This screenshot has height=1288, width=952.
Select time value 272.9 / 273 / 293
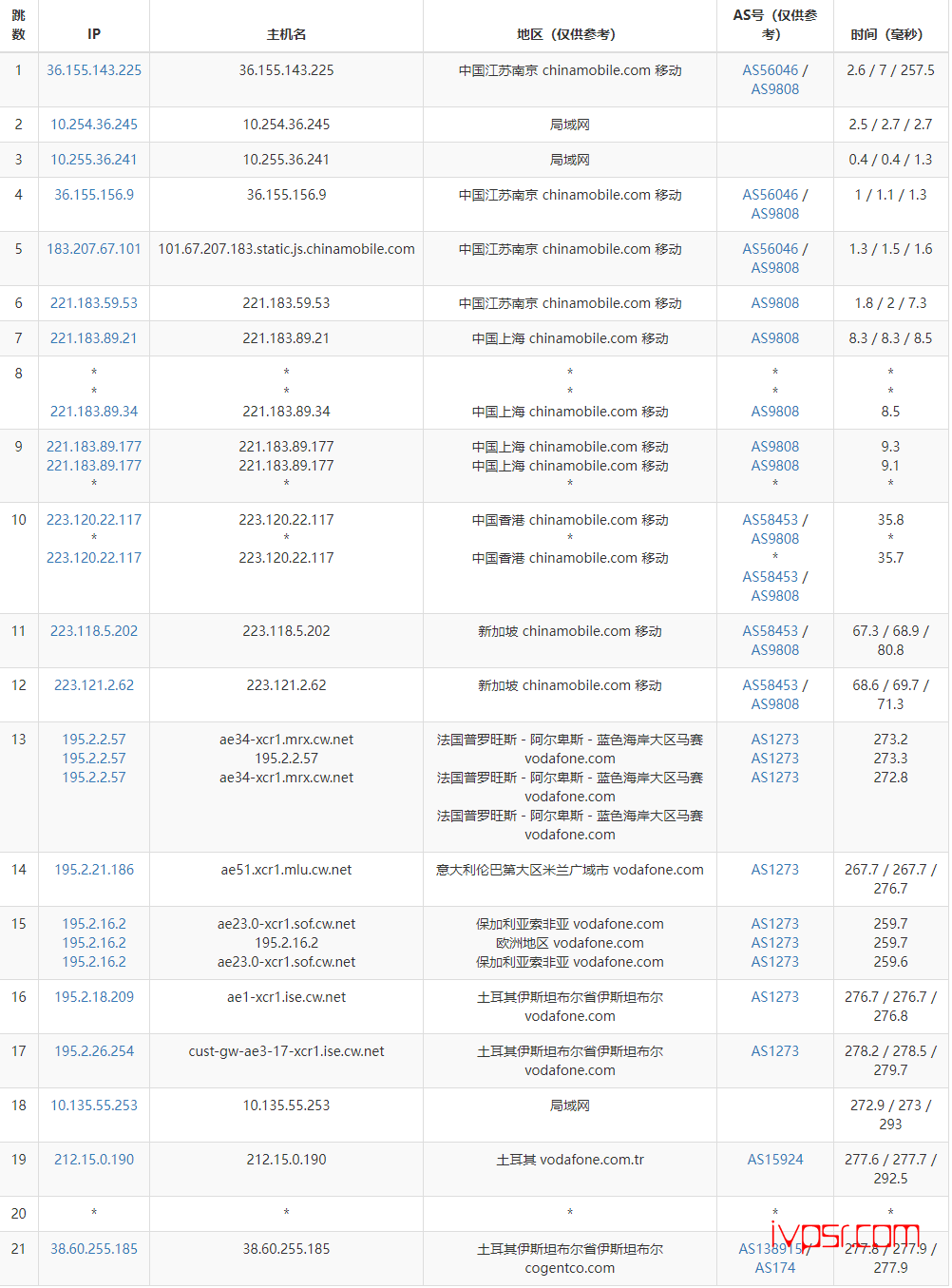(x=890, y=1115)
